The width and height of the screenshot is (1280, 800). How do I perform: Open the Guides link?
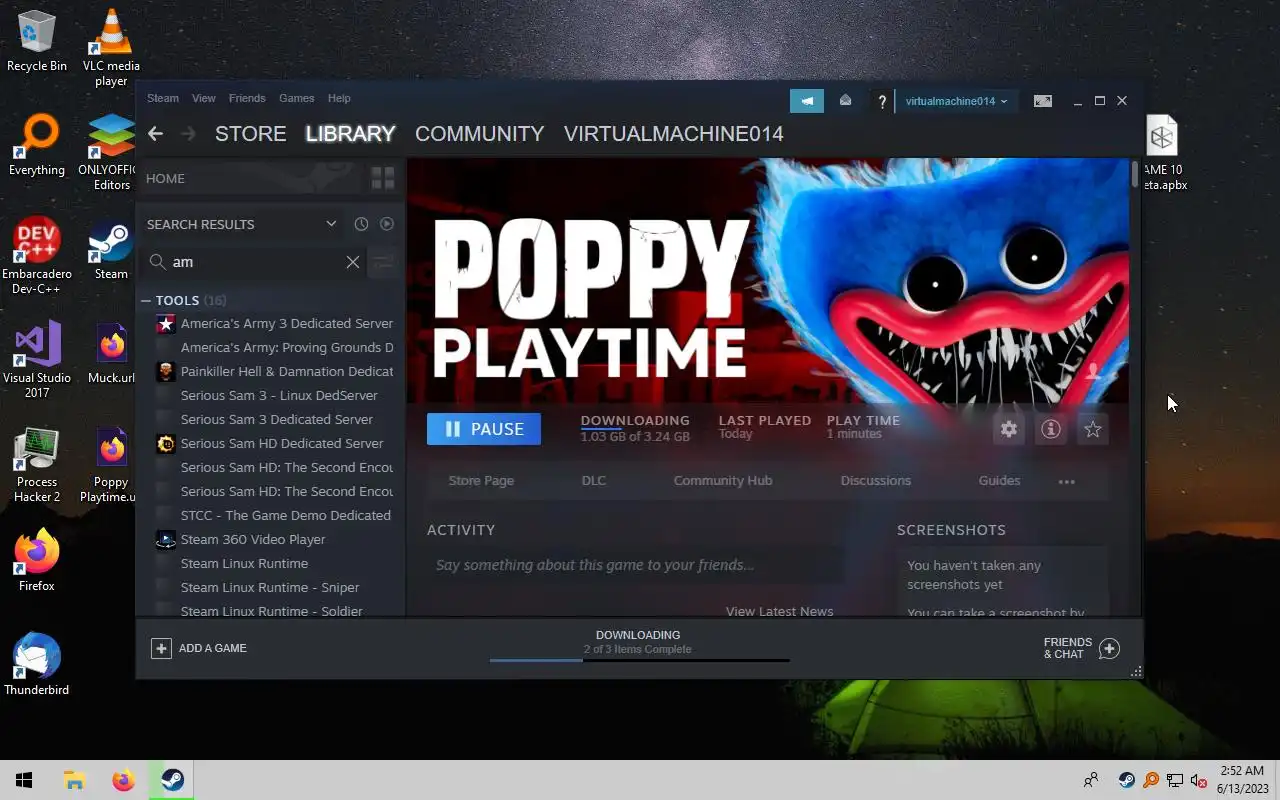[999, 481]
